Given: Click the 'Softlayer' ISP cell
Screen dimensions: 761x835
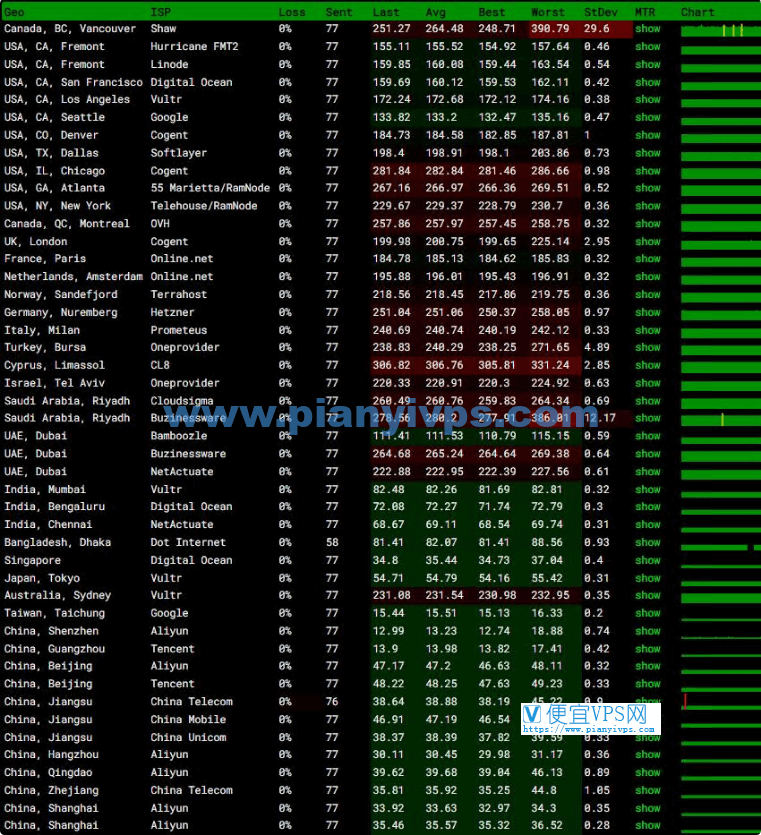Looking at the screenshot, I should [x=179, y=153].
